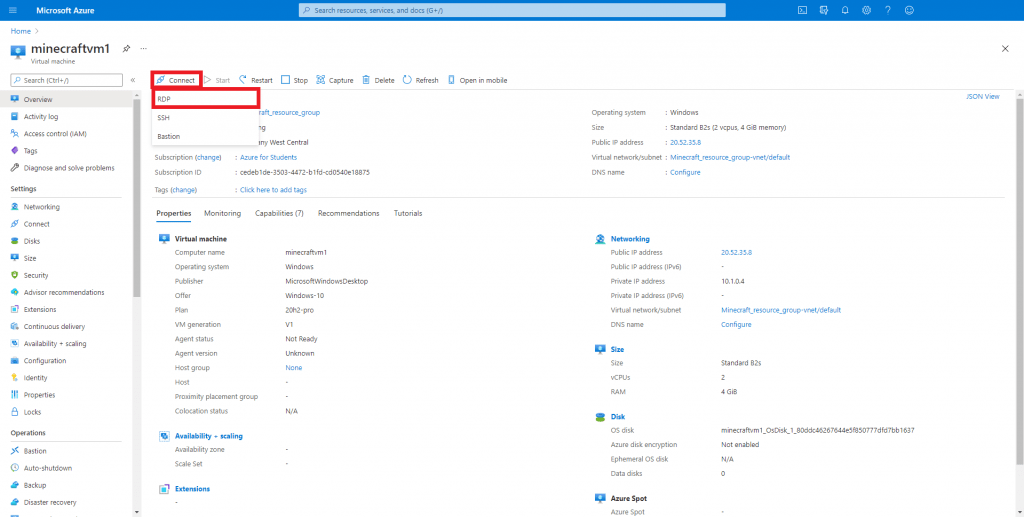Click Restart in the toolbar

click(x=255, y=80)
